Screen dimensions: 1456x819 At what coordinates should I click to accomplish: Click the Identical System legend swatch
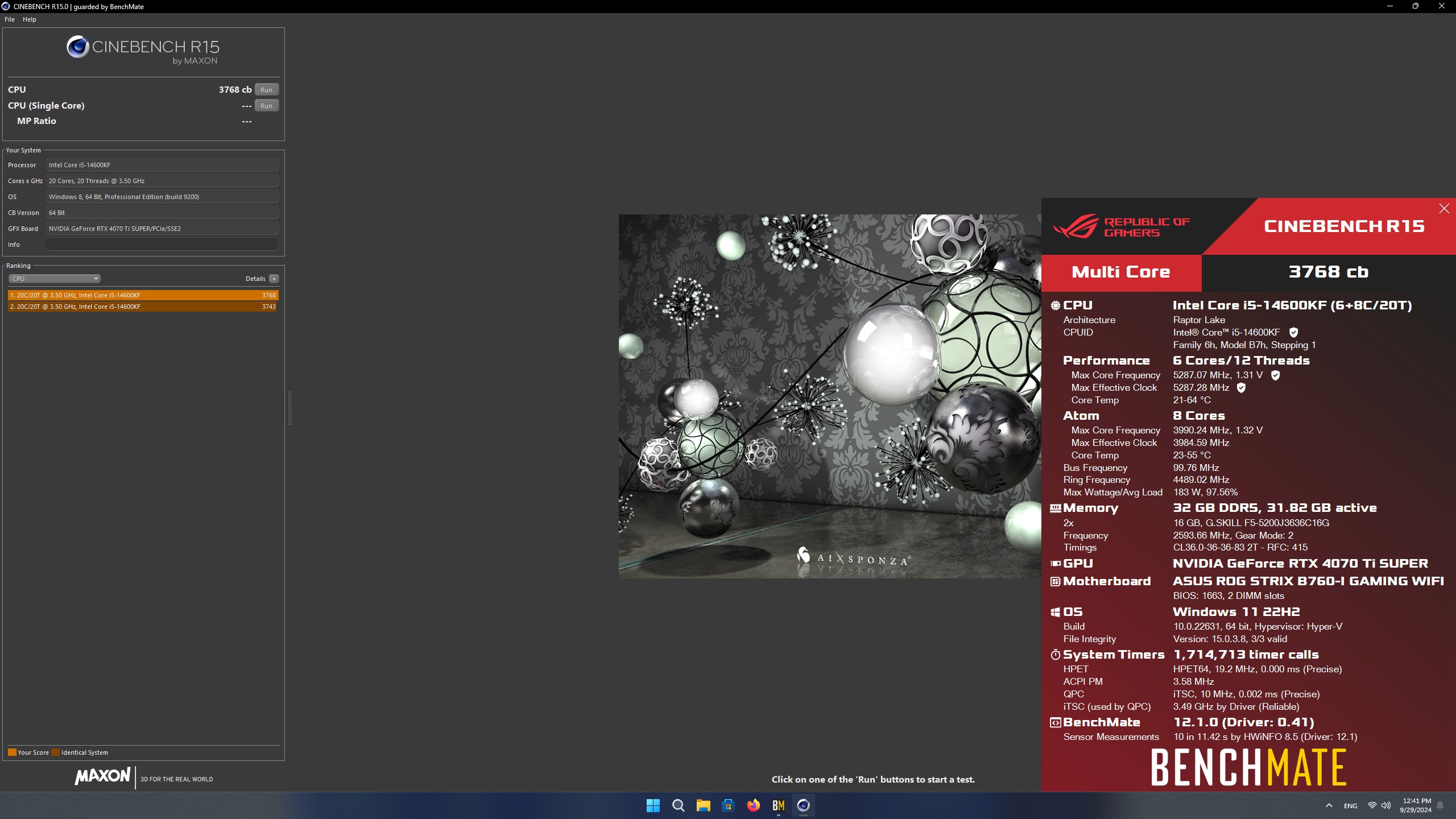click(x=55, y=752)
